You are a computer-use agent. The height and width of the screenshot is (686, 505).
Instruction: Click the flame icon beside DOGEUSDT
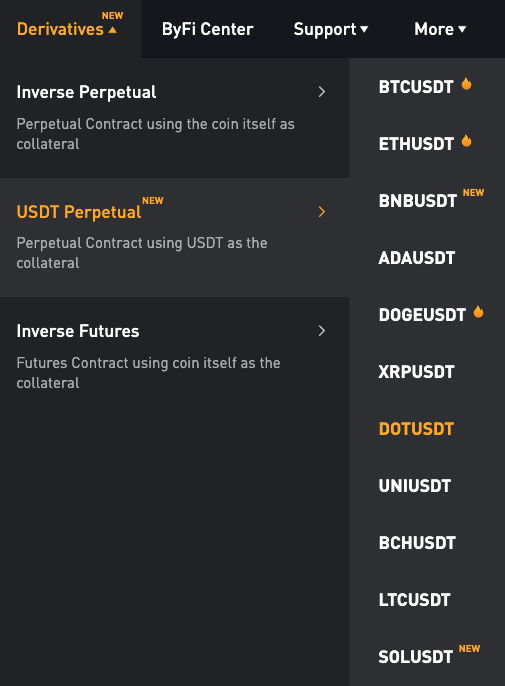coord(478,312)
